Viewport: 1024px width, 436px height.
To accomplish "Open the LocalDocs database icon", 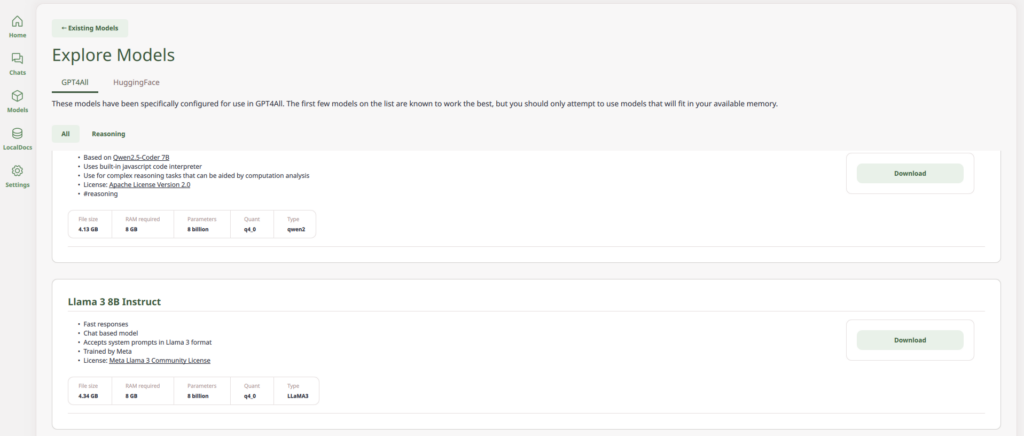I will 18,133.
